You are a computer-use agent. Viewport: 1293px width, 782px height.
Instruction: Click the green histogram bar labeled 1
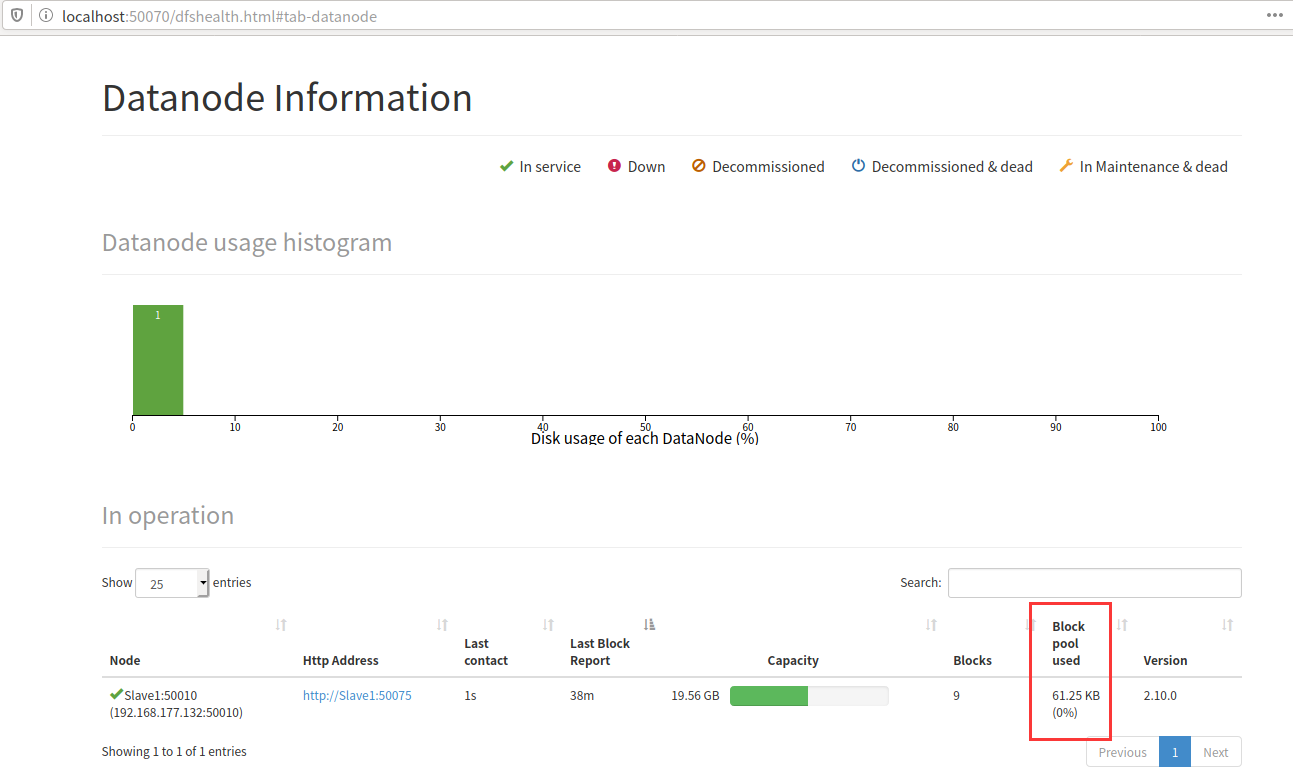click(x=158, y=360)
